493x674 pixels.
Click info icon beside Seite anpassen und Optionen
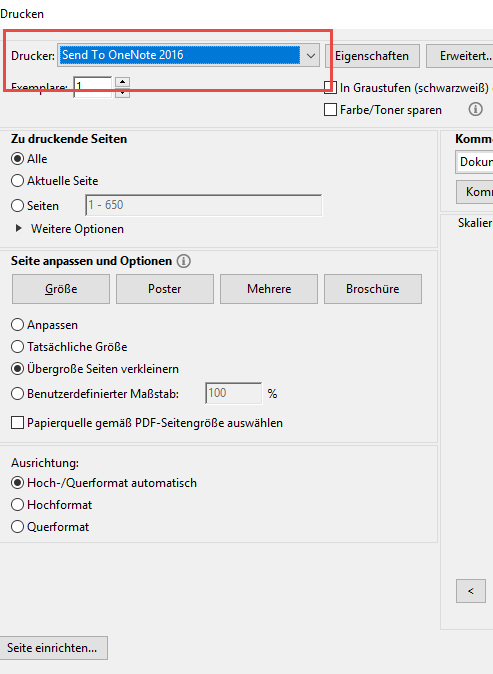tap(184, 261)
